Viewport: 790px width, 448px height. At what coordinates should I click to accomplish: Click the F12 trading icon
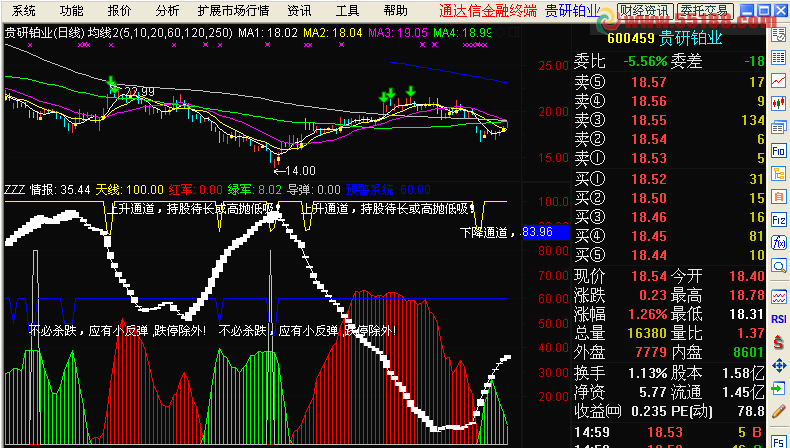[x=779, y=219]
